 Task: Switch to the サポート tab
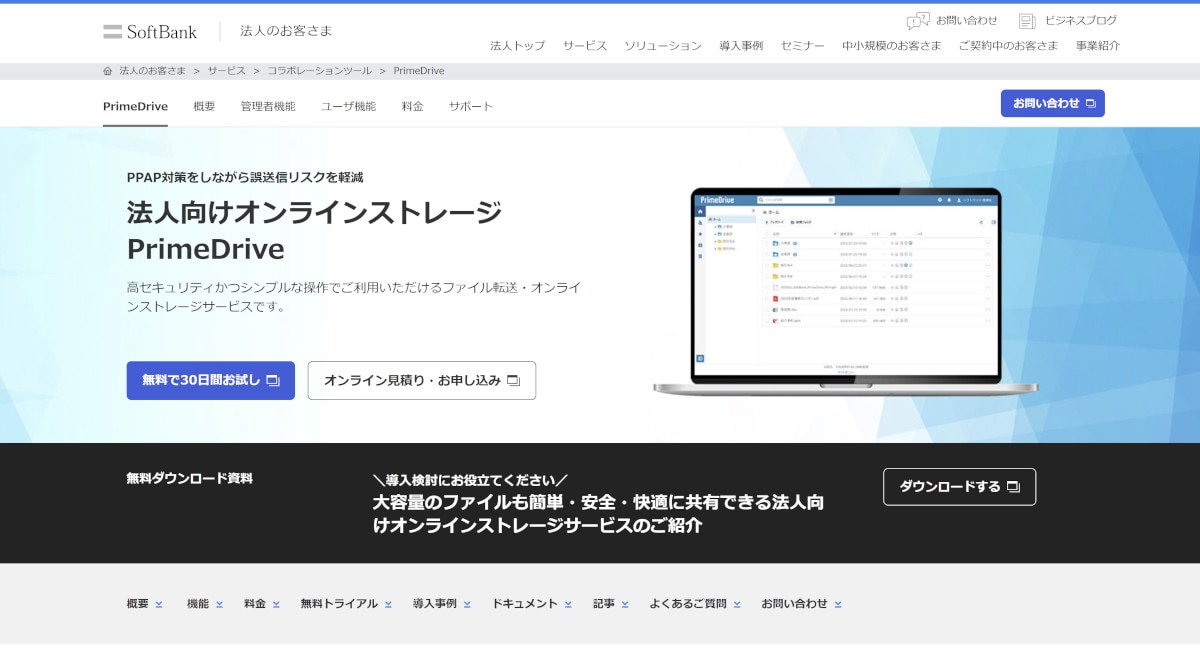(x=471, y=106)
